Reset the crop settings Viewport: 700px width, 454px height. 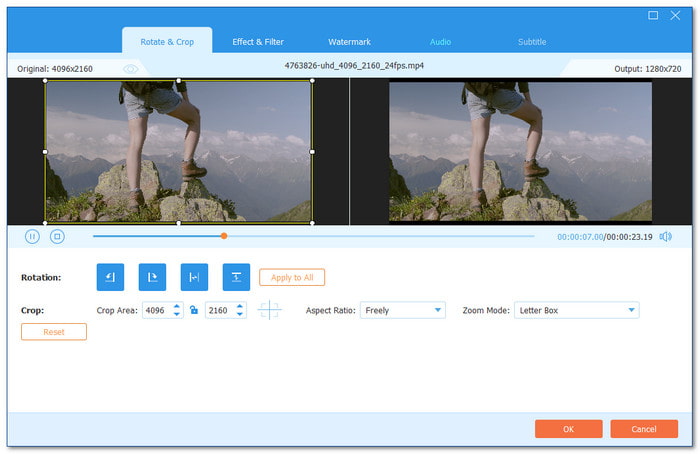pyautogui.click(x=54, y=332)
